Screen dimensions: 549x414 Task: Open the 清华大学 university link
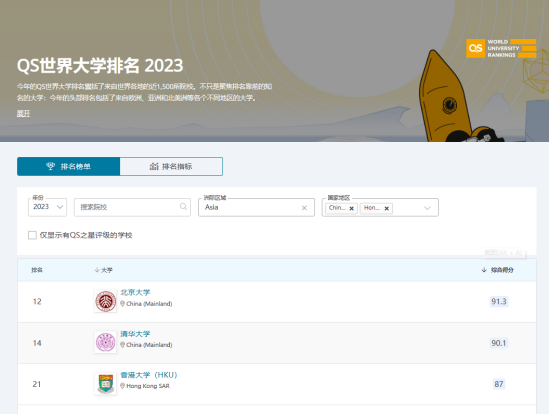point(135,334)
